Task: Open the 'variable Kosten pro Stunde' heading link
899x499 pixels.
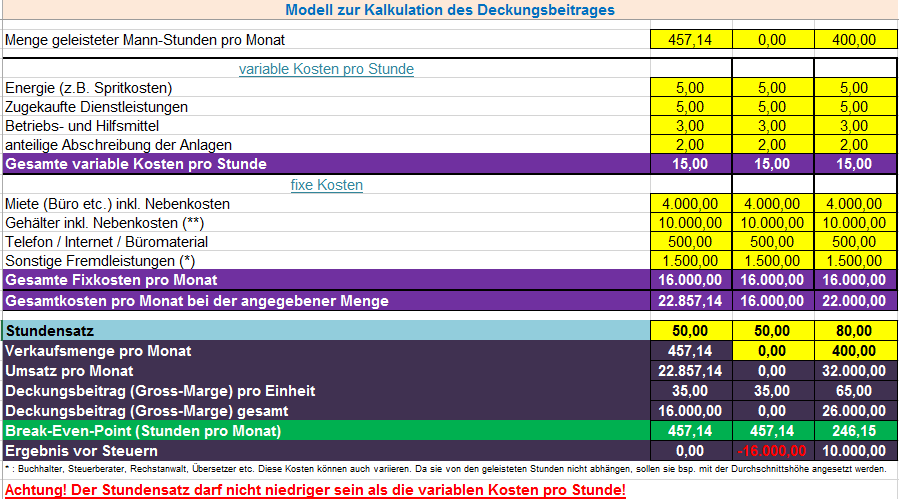Action: [326, 69]
